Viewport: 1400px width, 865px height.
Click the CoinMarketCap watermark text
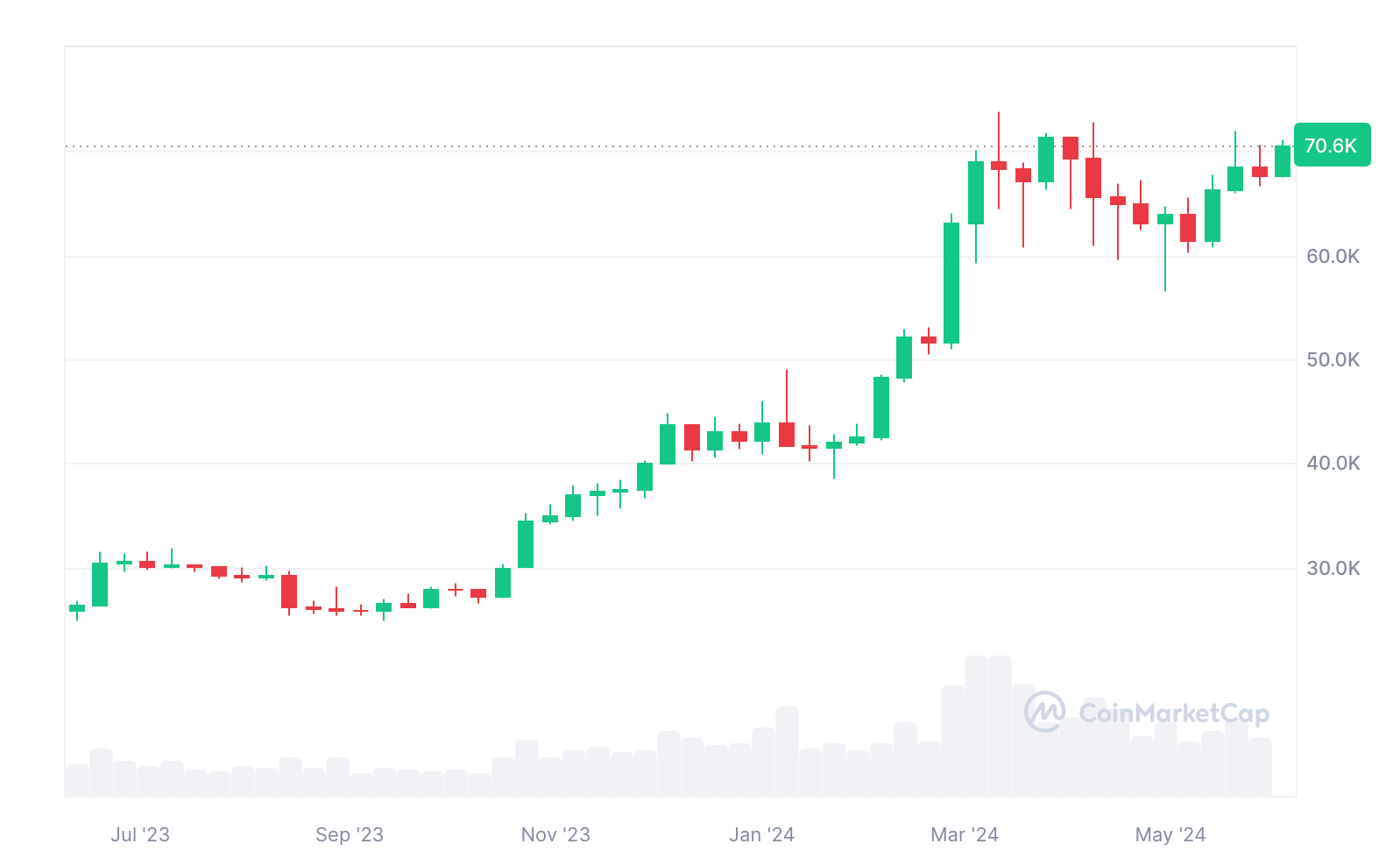(1174, 713)
